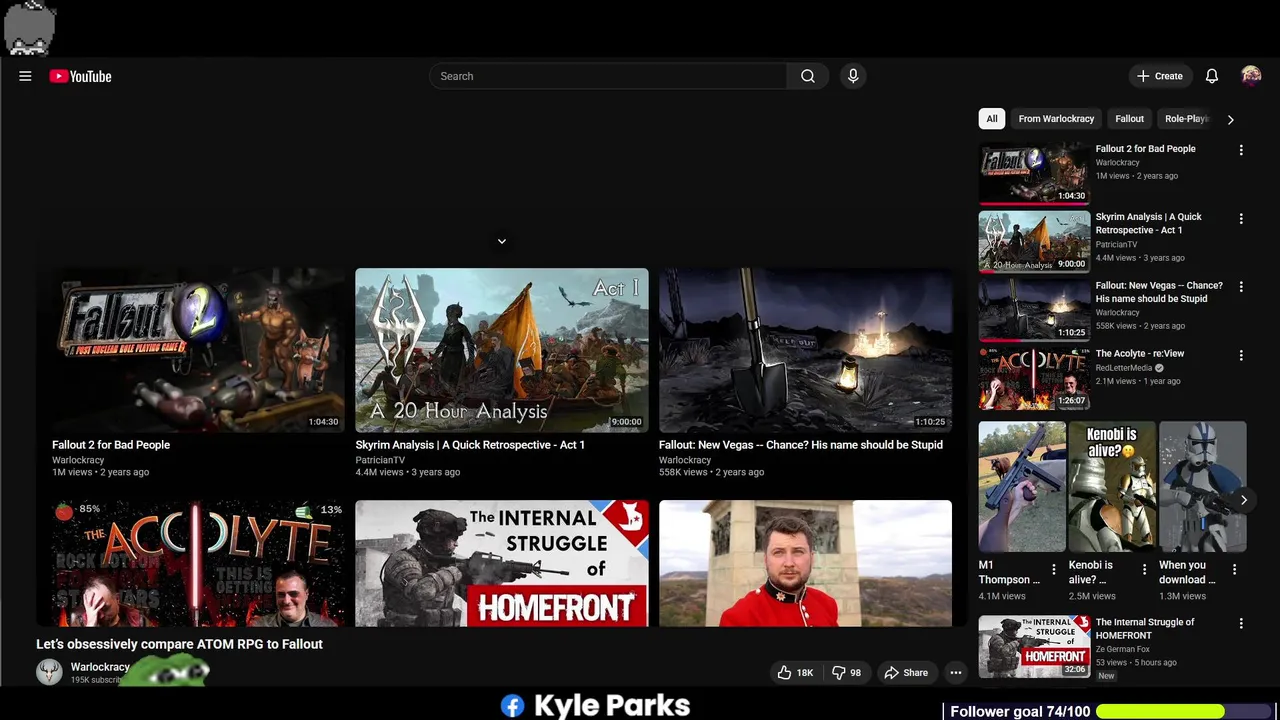This screenshot has height=720, width=1280.
Task: Open options for The Acolyte re:View
Action: click(x=1241, y=355)
